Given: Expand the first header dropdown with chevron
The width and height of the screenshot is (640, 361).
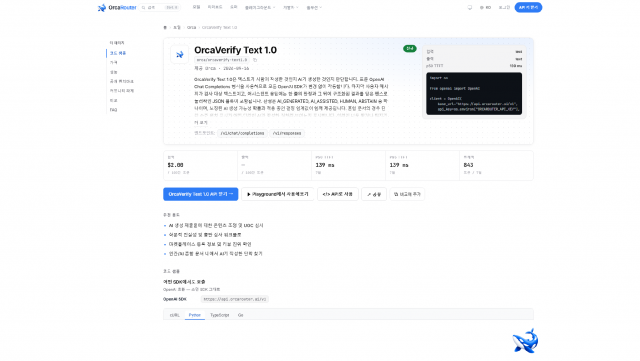Looking at the screenshot, I should pyautogui.click(x=260, y=7).
